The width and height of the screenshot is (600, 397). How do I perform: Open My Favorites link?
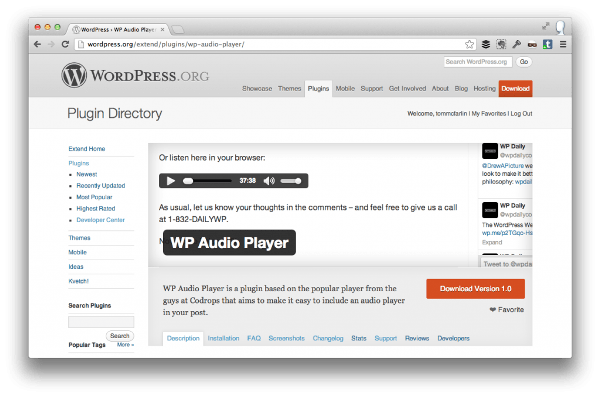coord(489,114)
